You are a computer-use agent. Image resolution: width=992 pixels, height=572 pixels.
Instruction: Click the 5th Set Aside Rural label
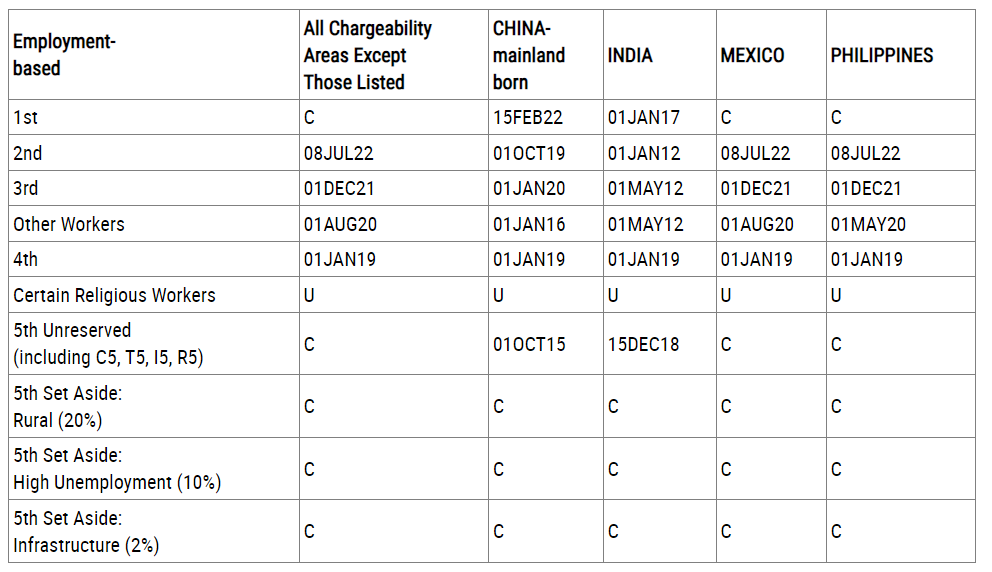[68, 406]
